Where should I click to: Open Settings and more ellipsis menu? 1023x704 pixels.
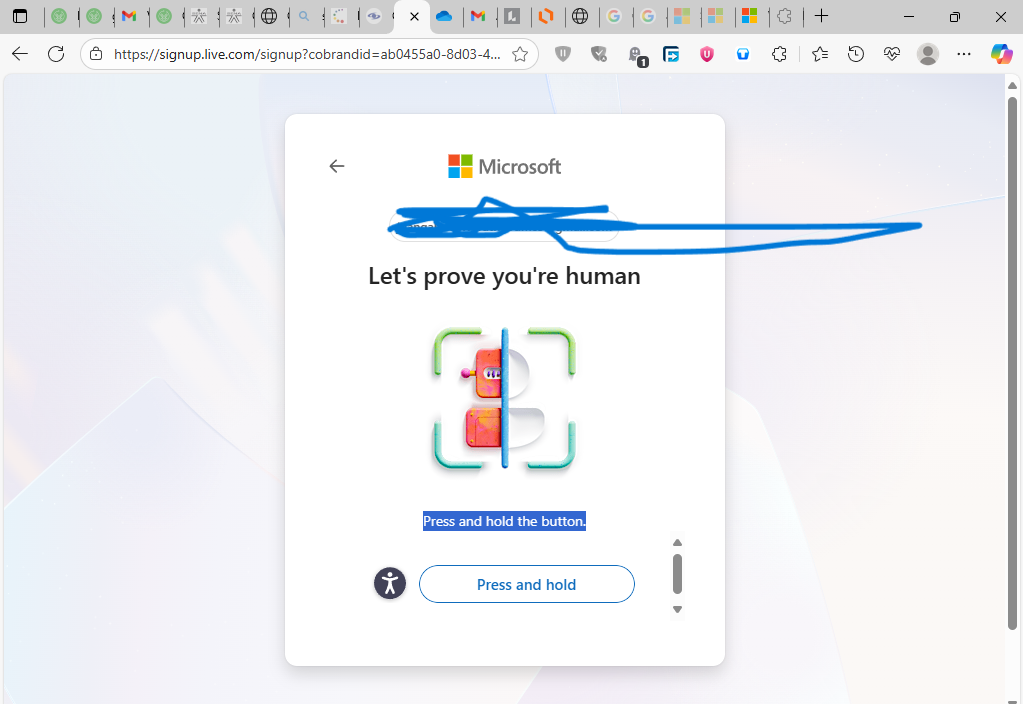[x=964, y=54]
